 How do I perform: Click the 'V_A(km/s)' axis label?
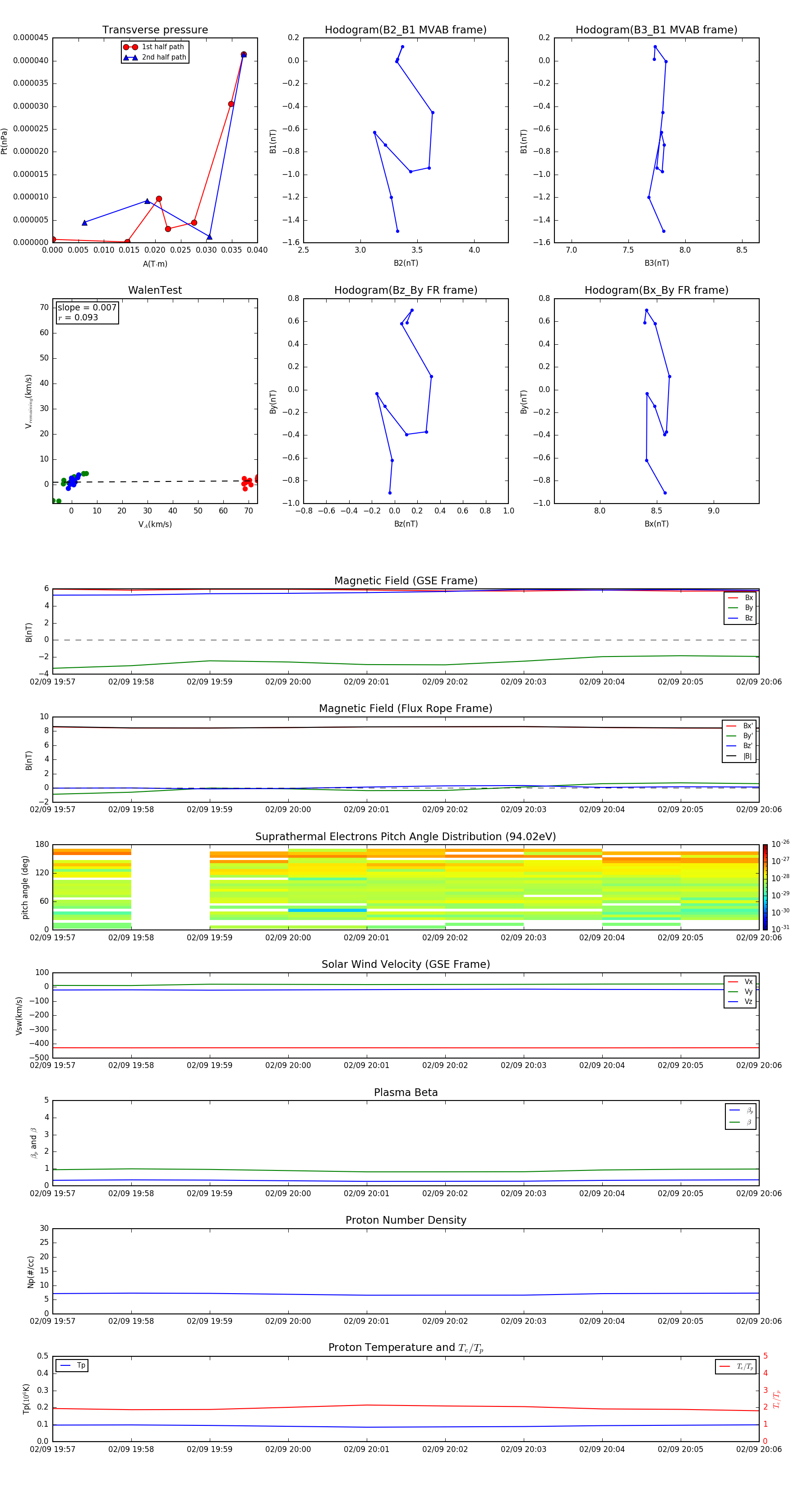pos(155,525)
